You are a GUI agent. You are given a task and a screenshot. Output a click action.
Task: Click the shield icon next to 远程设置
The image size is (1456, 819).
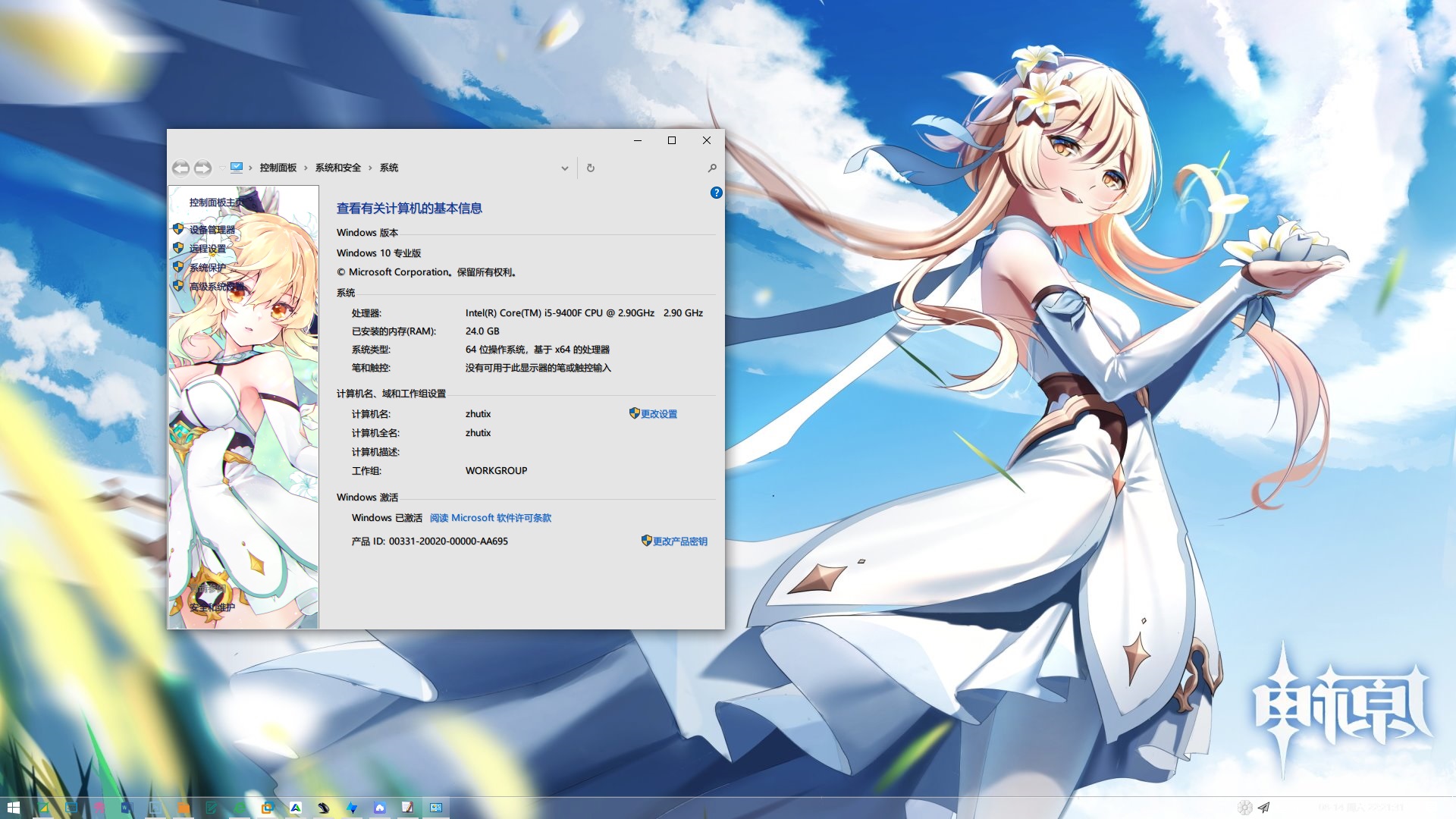click(x=178, y=247)
